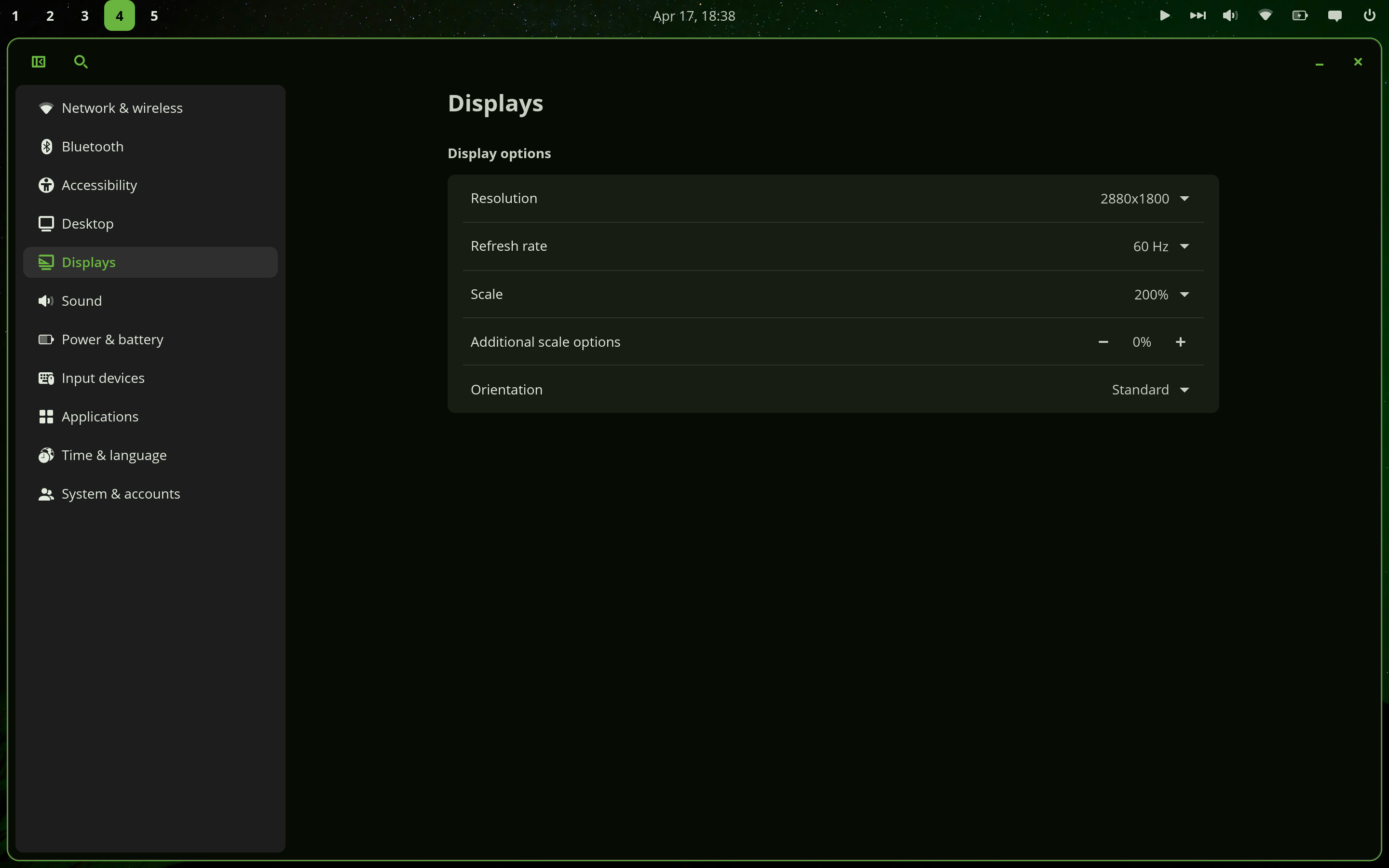The height and width of the screenshot is (868, 1389).
Task: Click the play media icon in top panel
Action: pos(1165,15)
